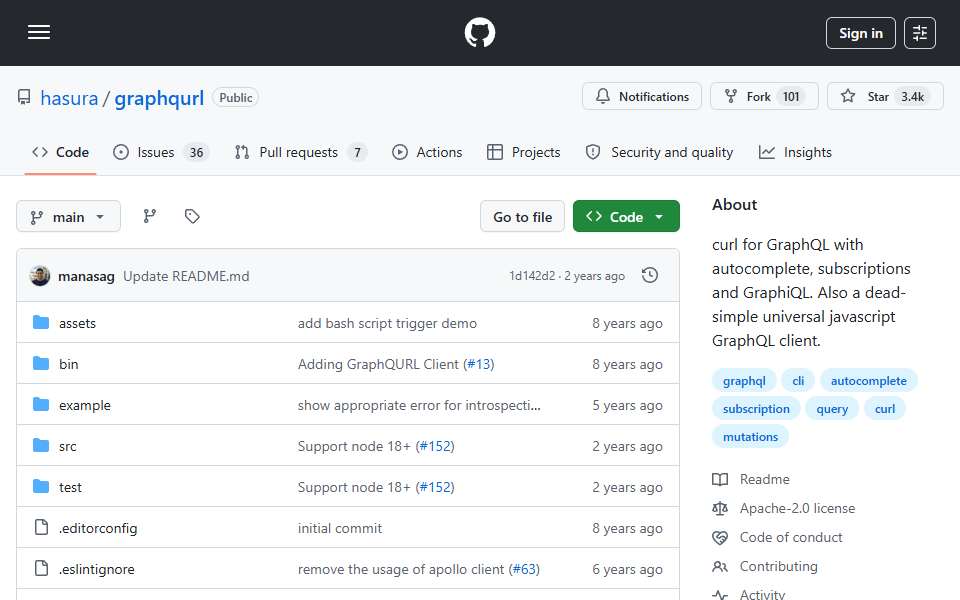The image size is (960, 600).
Task: Select the graphql topic tag
Action: (744, 381)
